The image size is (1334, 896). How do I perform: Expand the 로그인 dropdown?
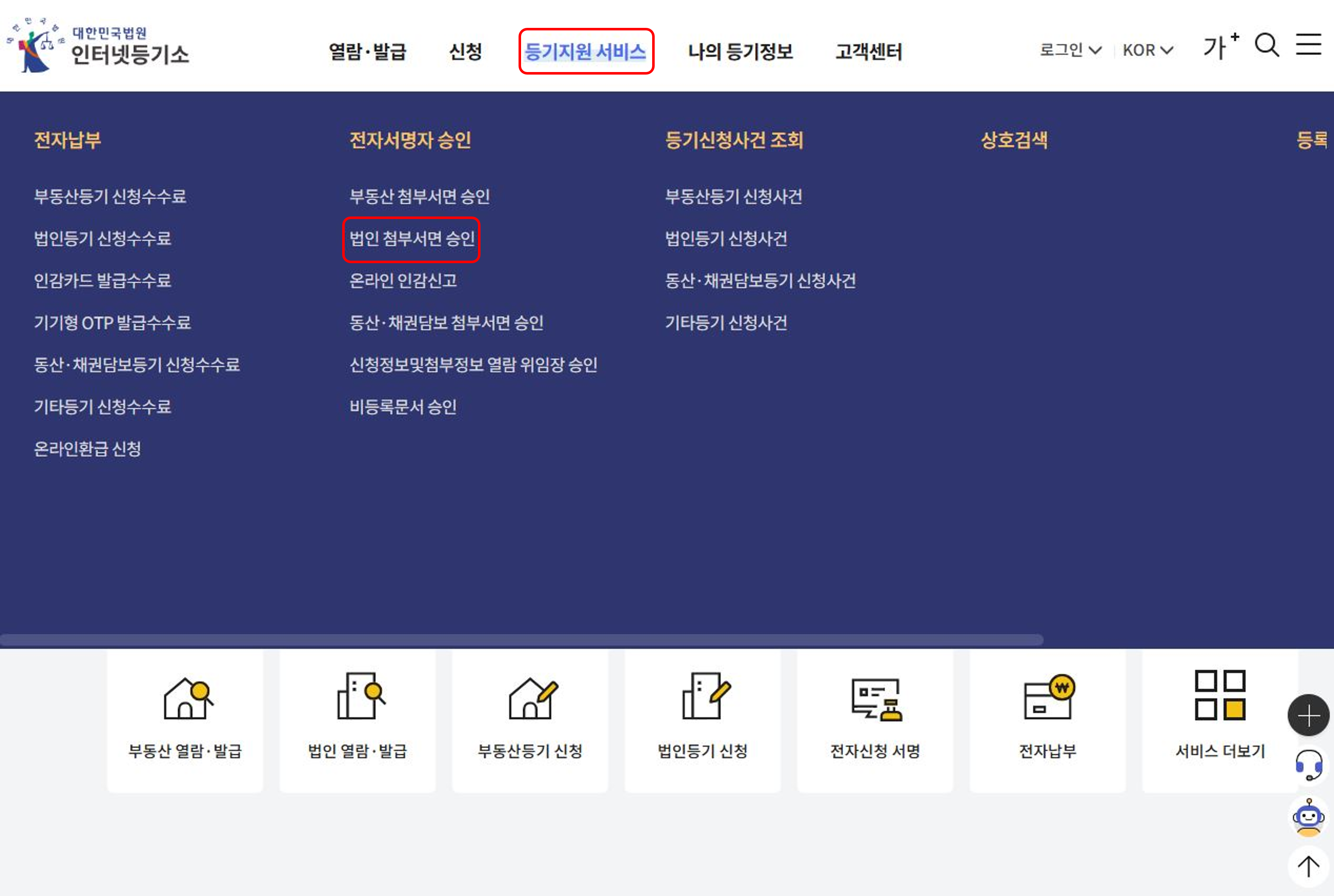pos(1070,50)
